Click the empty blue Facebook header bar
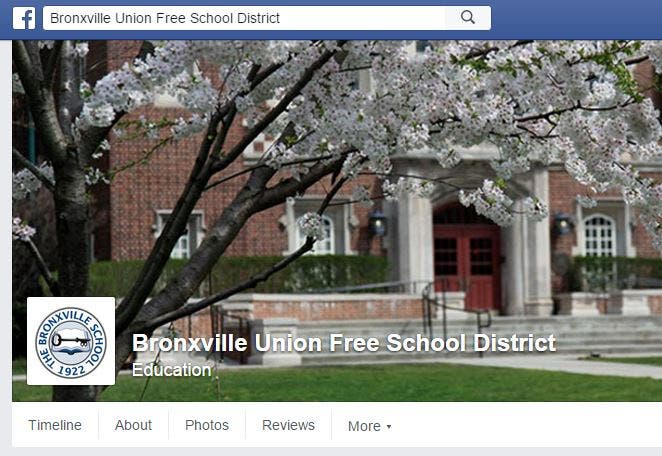 pos(576,19)
